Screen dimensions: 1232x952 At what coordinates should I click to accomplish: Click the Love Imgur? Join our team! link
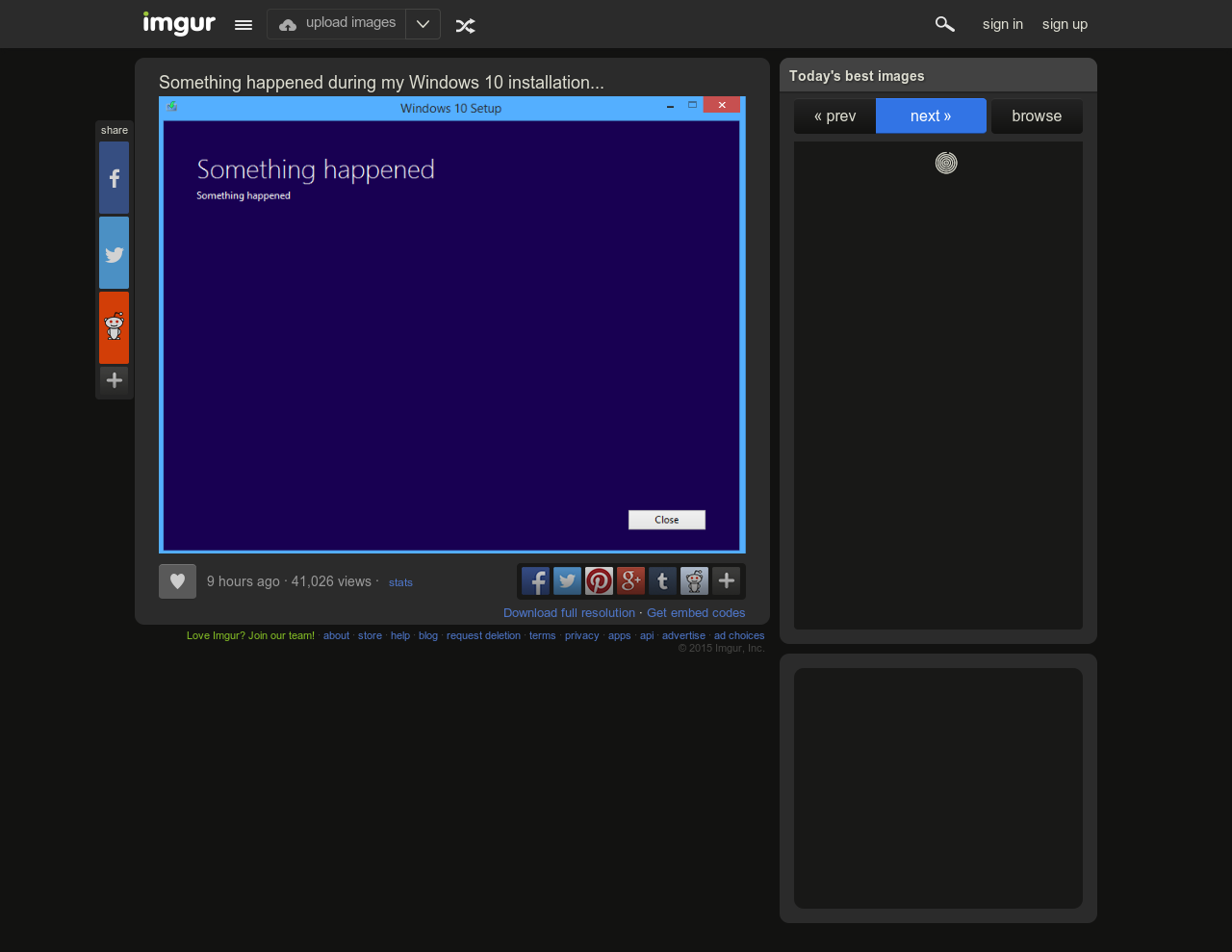click(250, 635)
